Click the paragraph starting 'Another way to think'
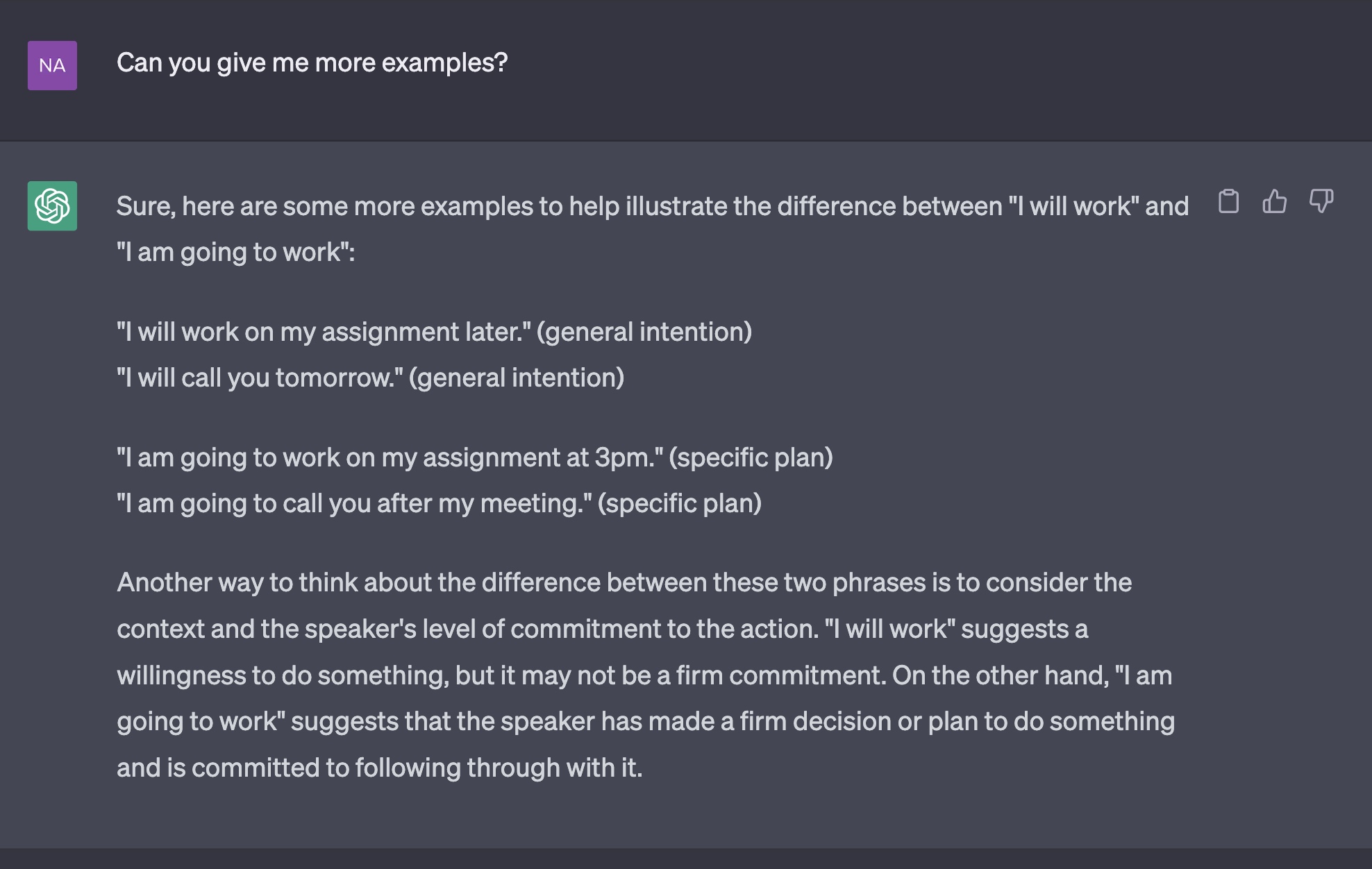Viewport: 1372px width, 869px height. point(646,675)
